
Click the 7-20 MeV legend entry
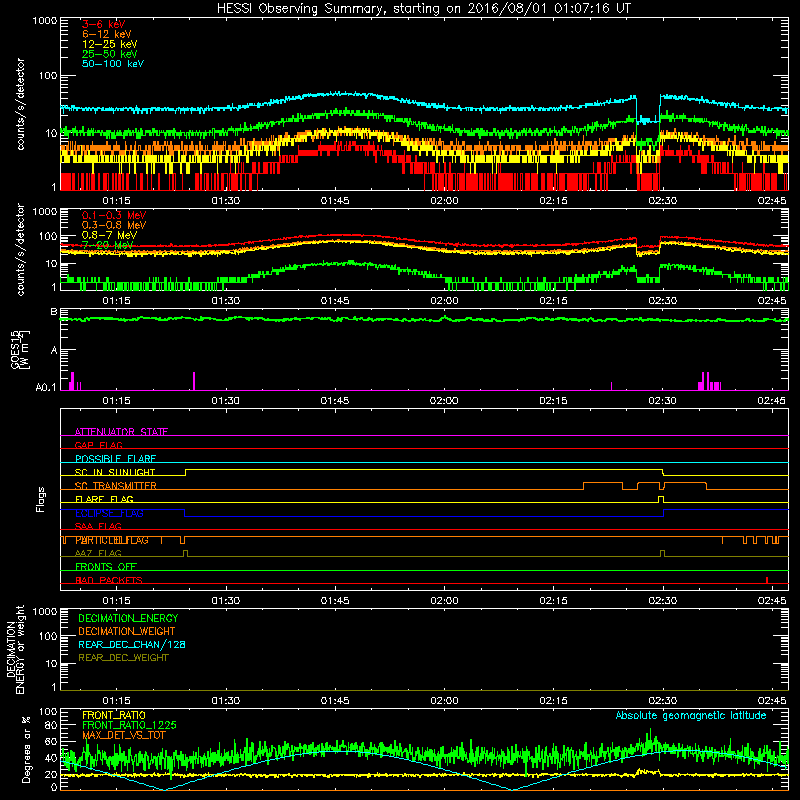107,245
